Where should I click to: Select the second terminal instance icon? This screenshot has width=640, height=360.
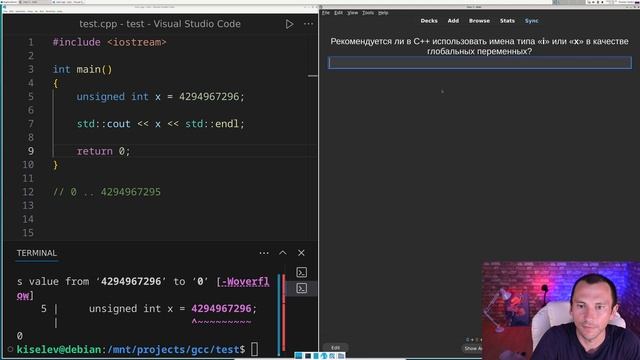click(302, 289)
